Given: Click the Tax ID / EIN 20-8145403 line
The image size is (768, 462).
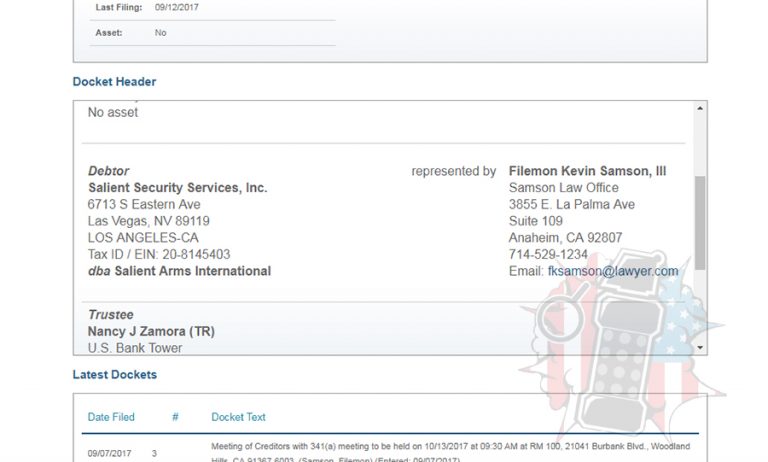Looking at the screenshot, I should [159, 254].
